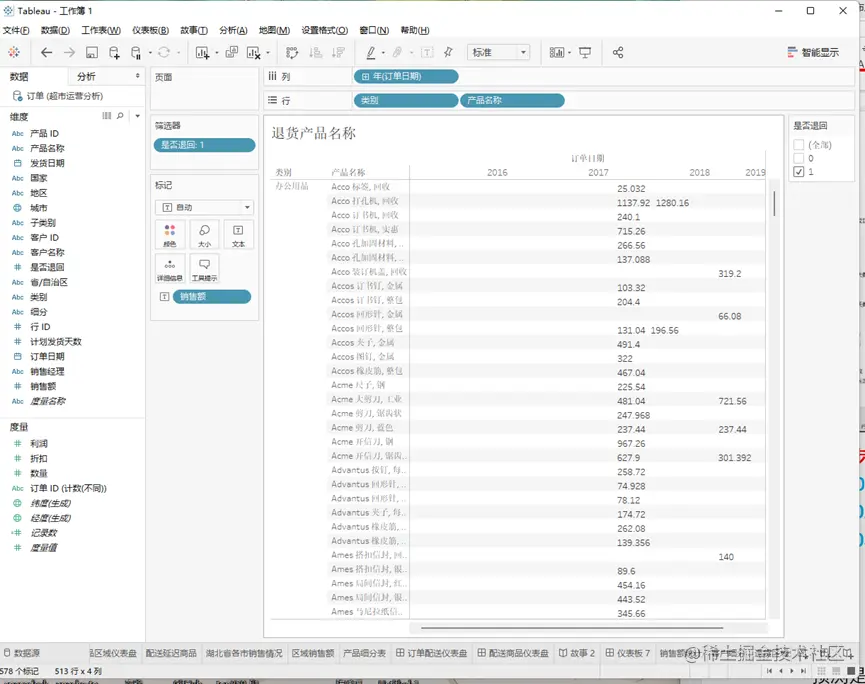
Task: Click the share workbook icon
Action: [x=618, y=52]
